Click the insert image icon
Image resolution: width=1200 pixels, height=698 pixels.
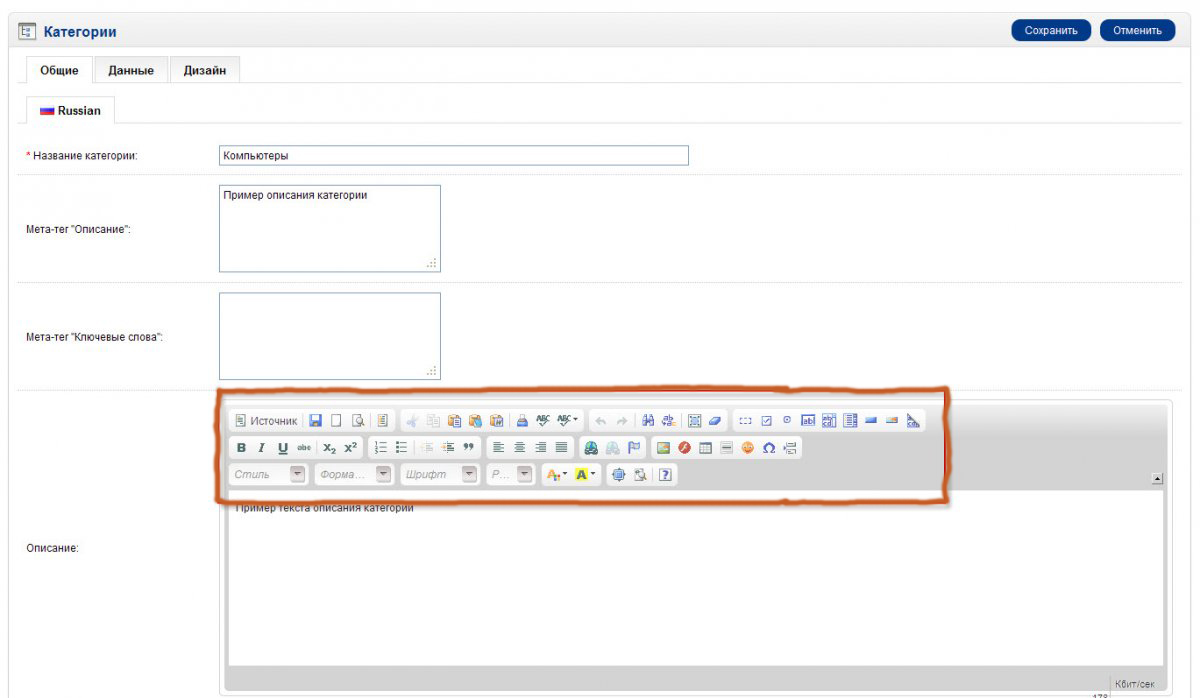[663, 448]
